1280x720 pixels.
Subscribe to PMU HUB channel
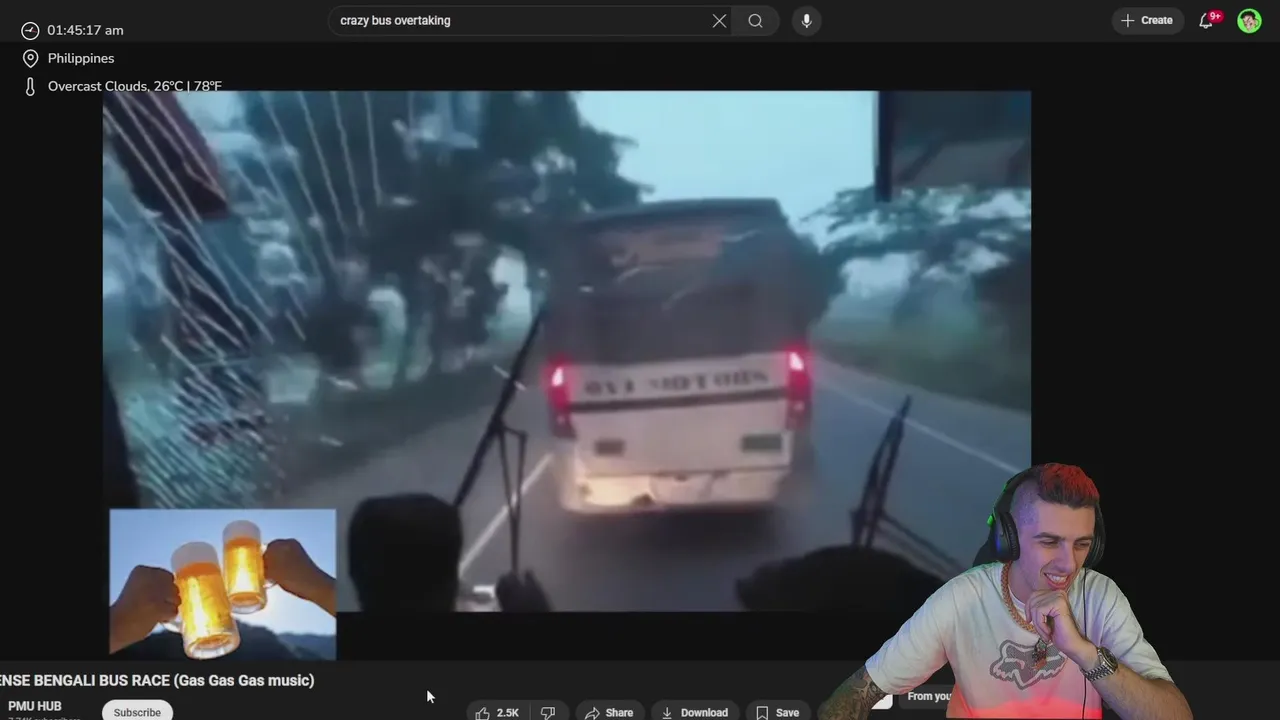[137, 712]
